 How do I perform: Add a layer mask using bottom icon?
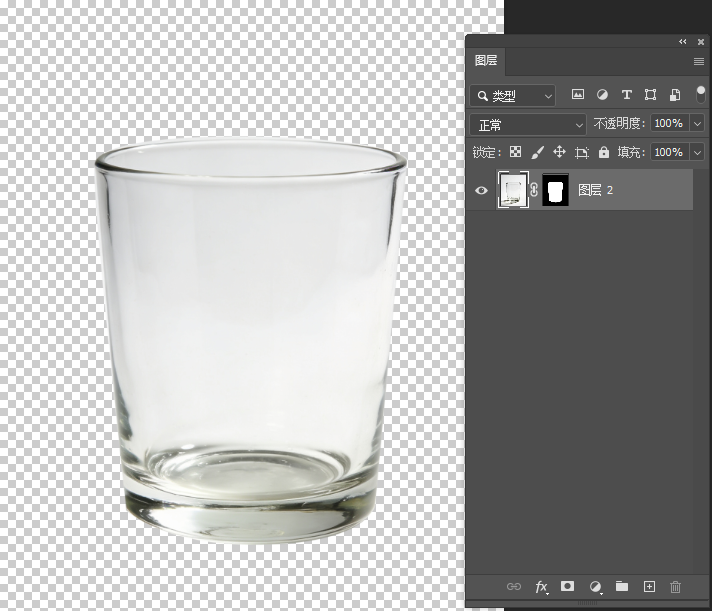pos(568,586)
